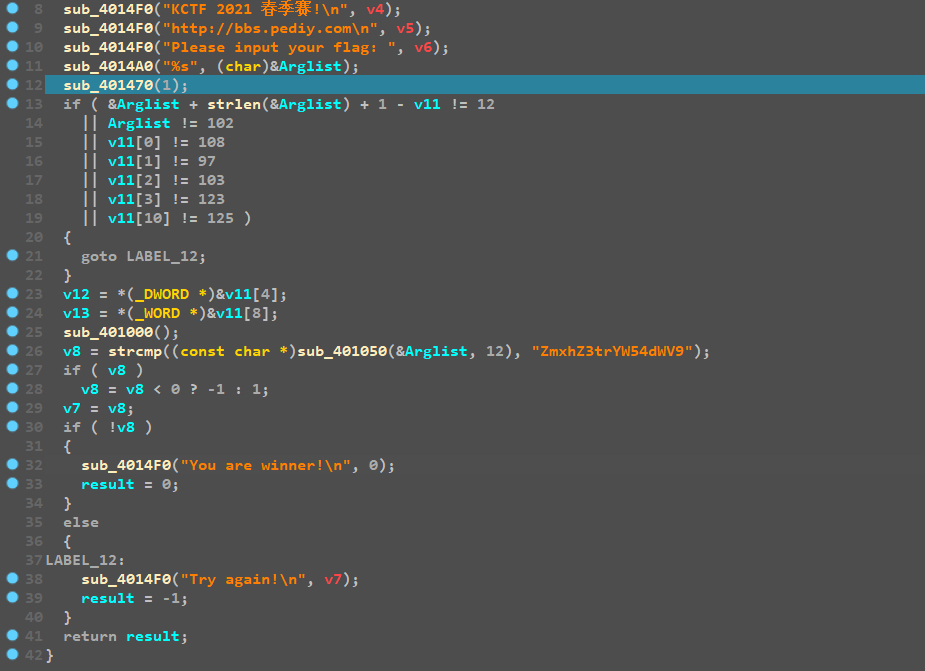The height and width of the screenshot is (671, 925).
Task: Click result = -1 assignment on line 39
Action: [134, 598]
